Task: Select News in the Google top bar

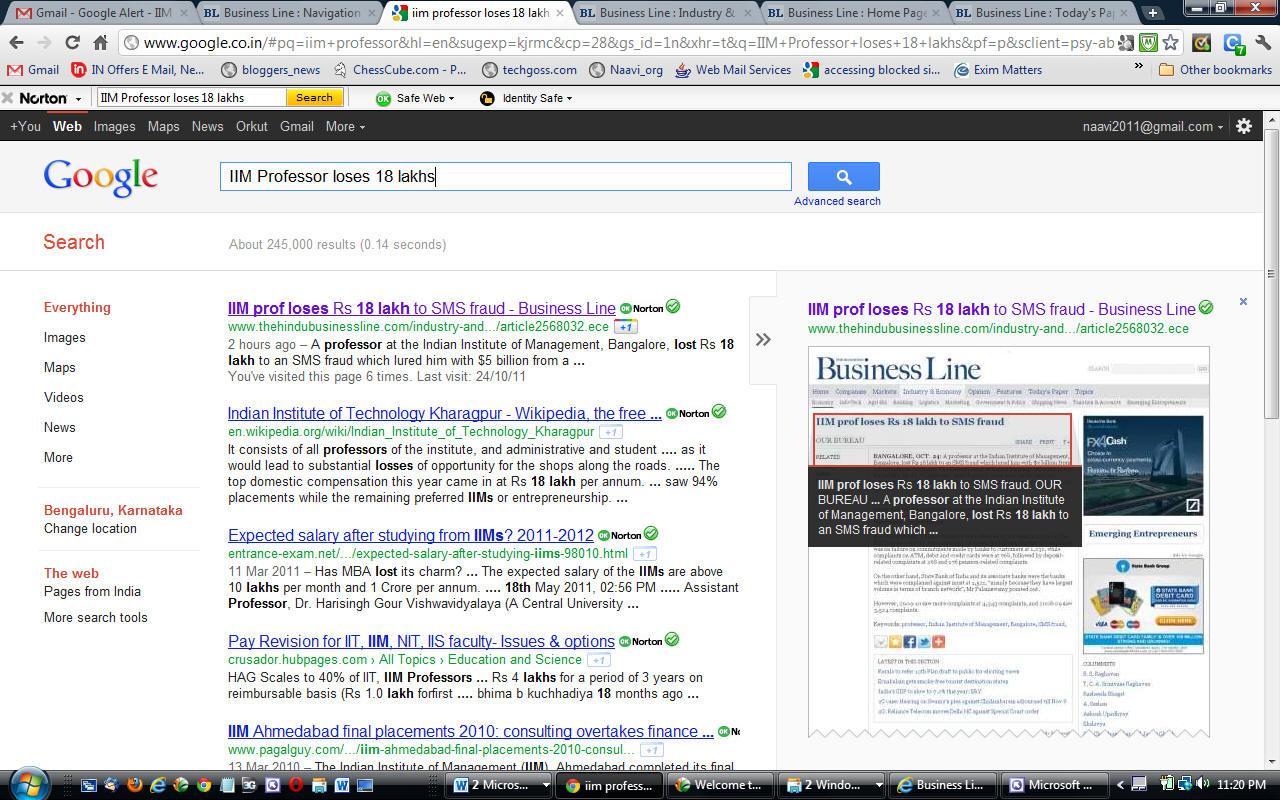Action: tap(207, 126)
